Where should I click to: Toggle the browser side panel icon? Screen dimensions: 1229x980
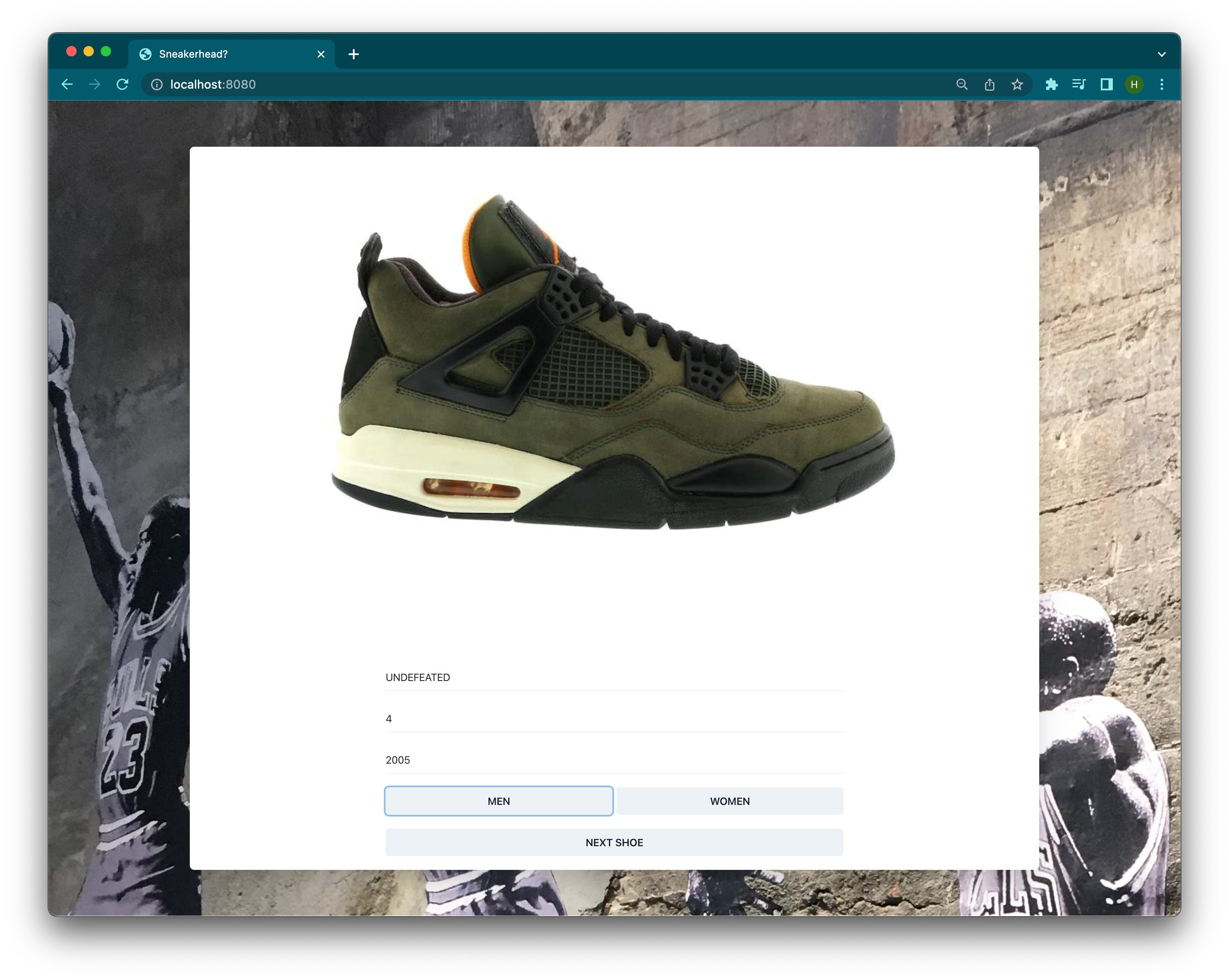[1106, 84]
